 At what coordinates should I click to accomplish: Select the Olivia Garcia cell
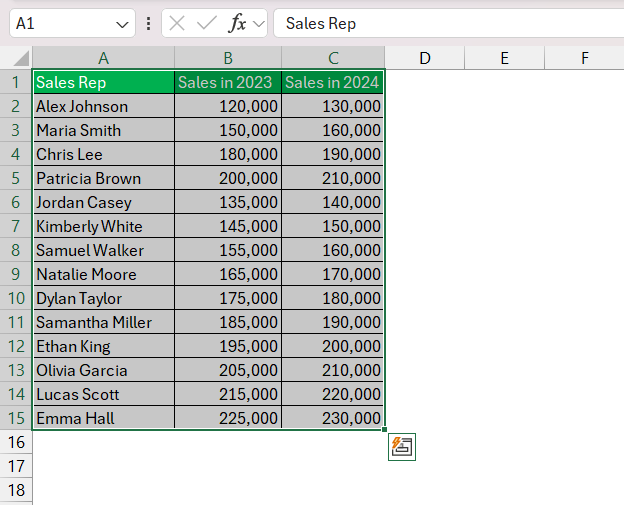tap(103, 370)
